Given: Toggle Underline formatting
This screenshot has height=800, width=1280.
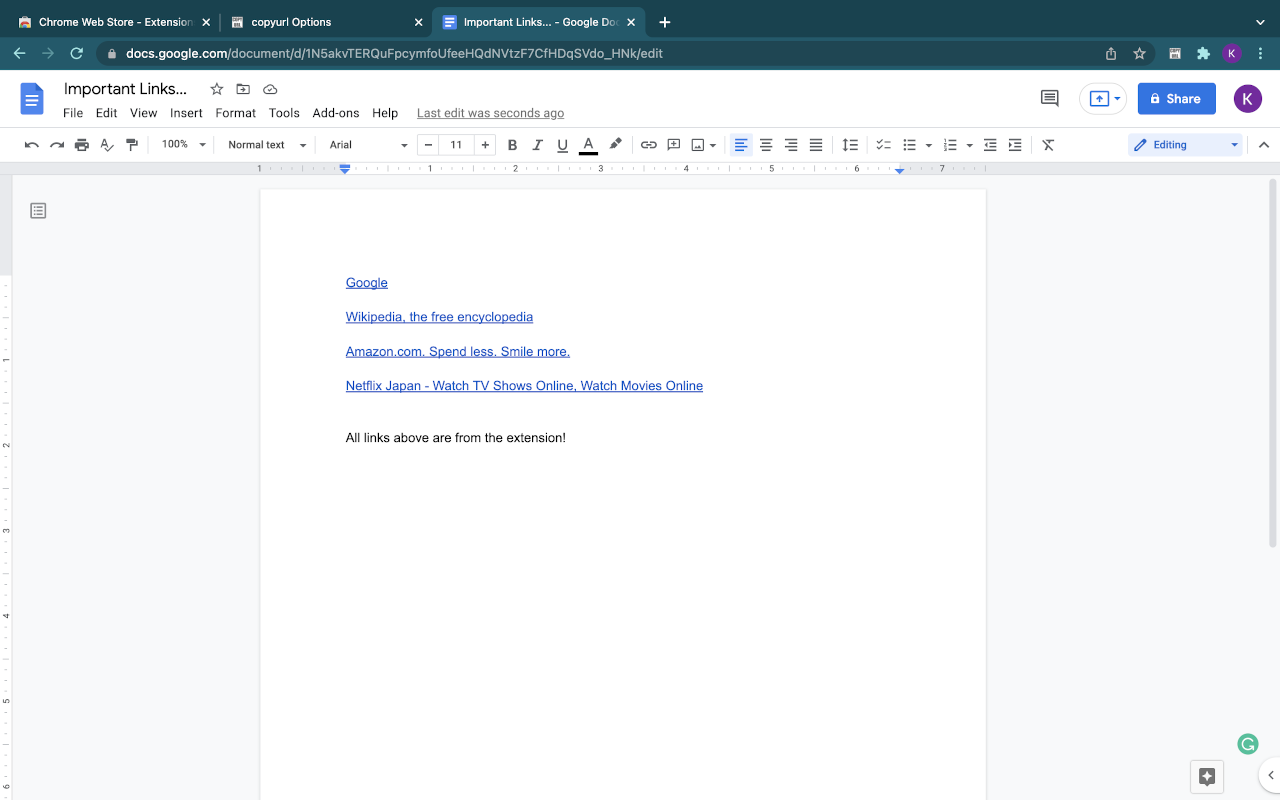Looking at the screenshot, I should coord(562,145).
